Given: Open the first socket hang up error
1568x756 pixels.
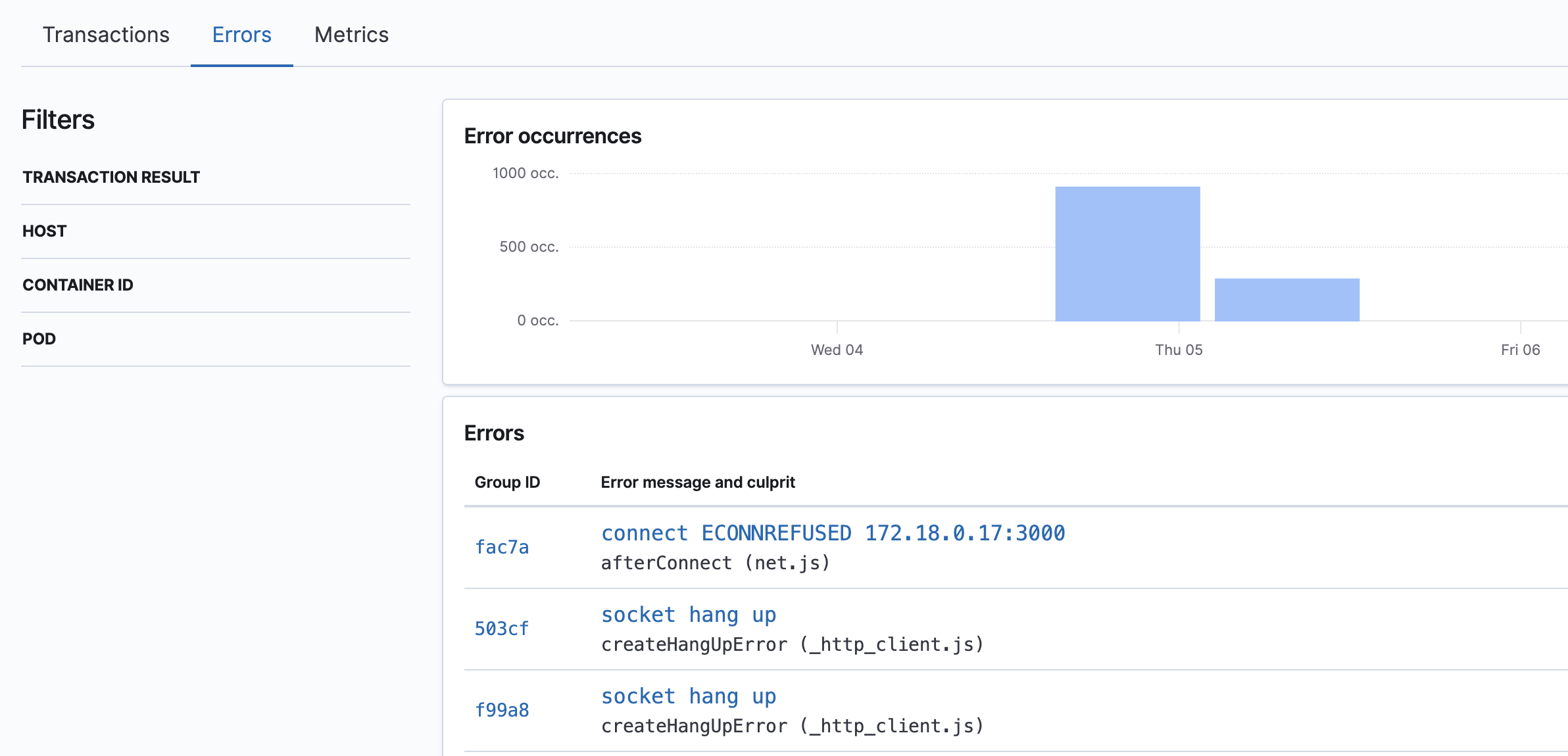Looking at the screenshot, I should (688, 614).
